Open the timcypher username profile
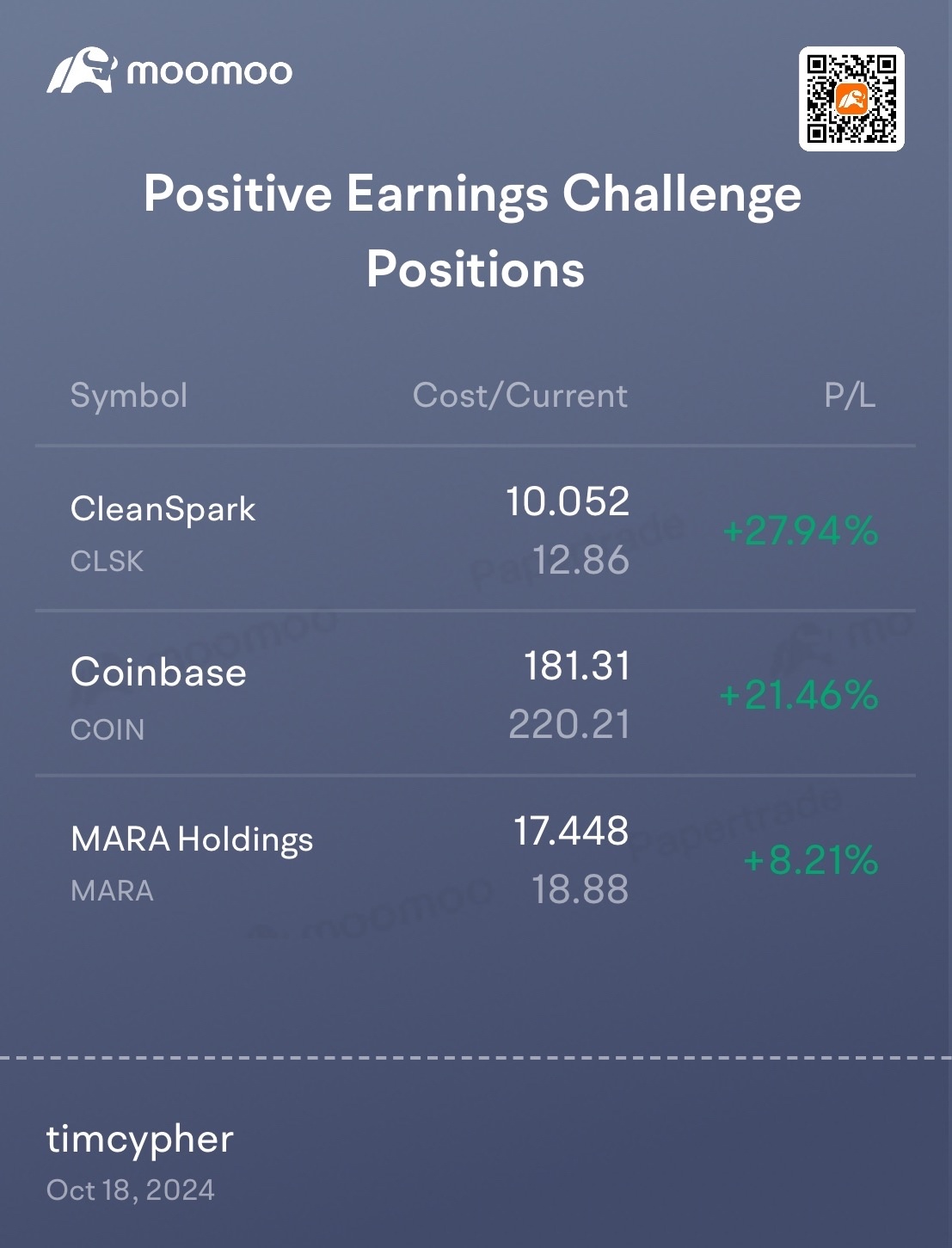Screen dimensions: 952x1248 (139, 1140)
